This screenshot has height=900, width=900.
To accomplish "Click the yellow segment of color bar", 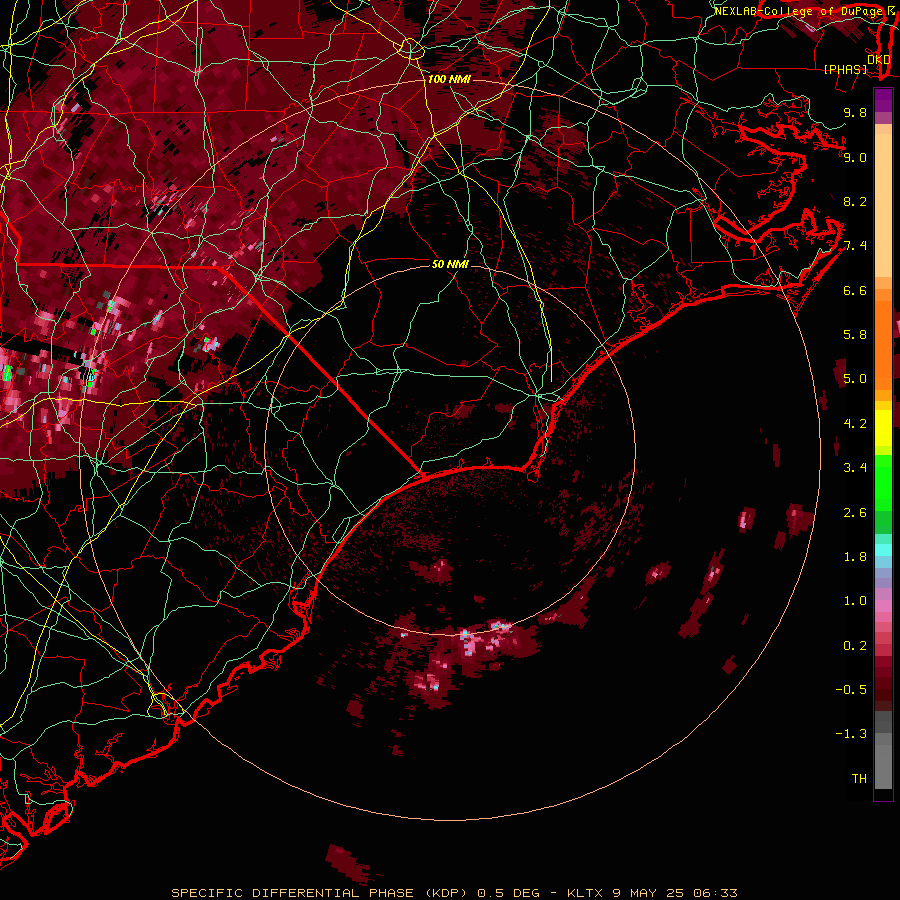I will tap(883, 428).
